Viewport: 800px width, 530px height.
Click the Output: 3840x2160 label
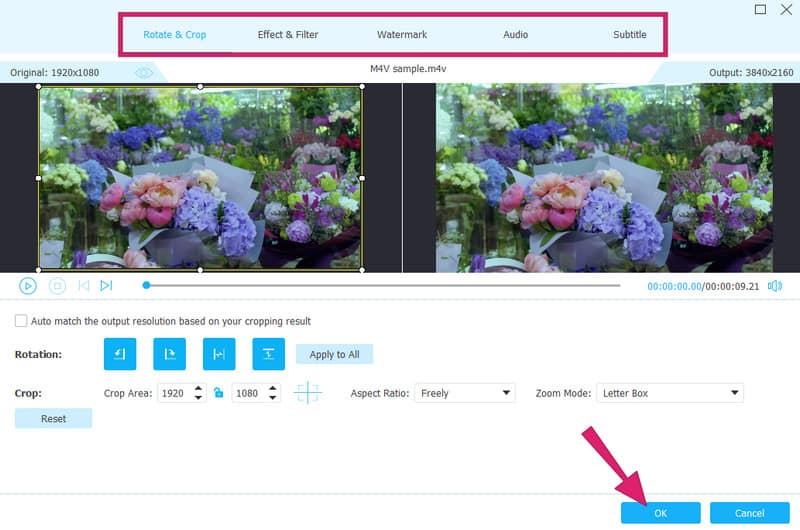(x=751, y=72)
